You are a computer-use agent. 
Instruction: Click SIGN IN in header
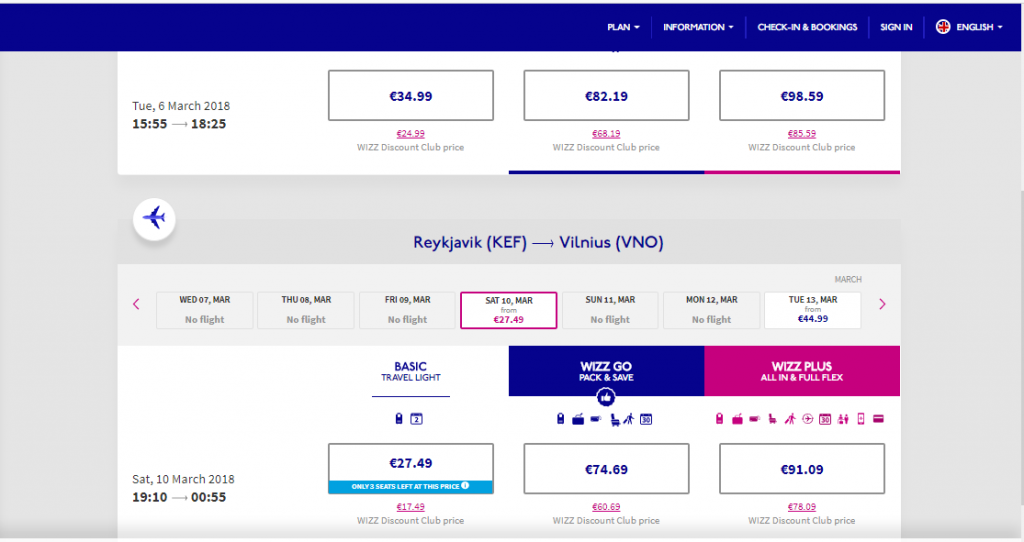point(896,27)
